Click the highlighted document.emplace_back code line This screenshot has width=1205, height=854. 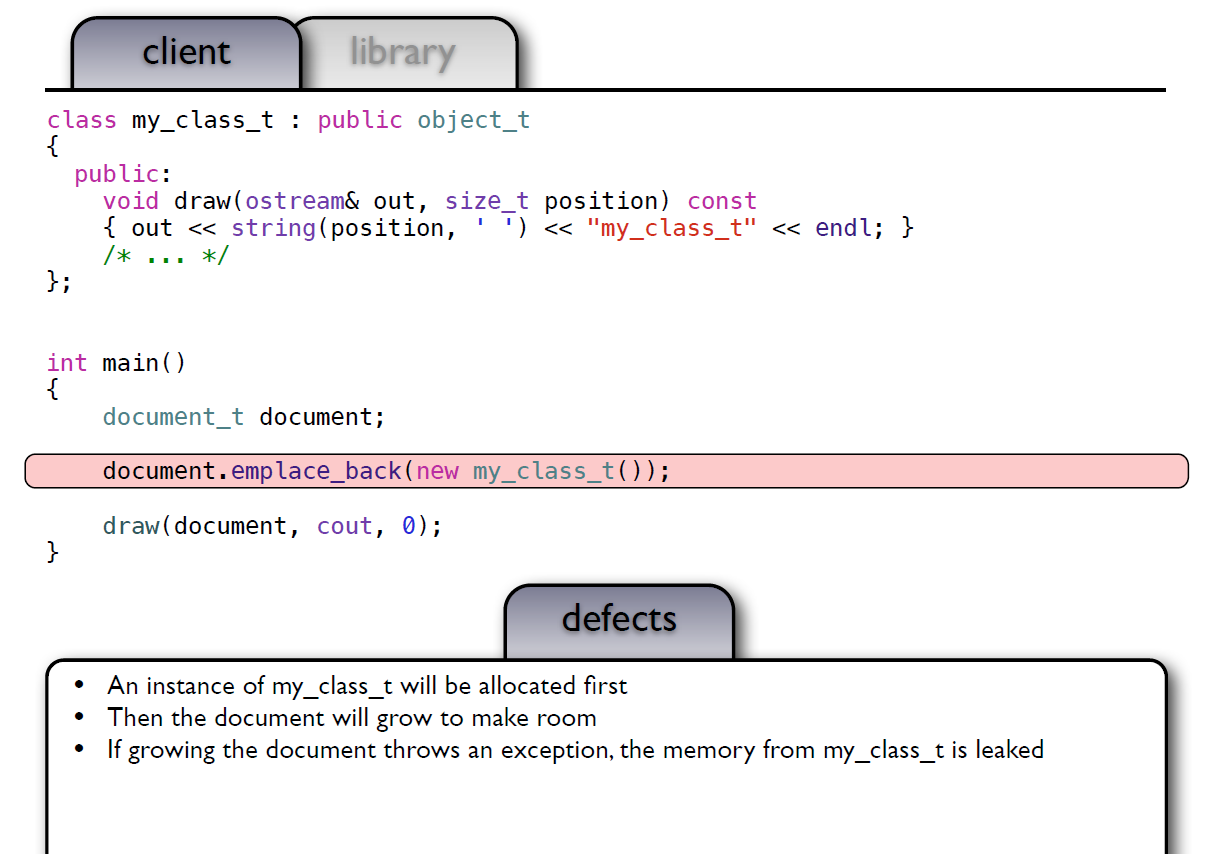[385, 470]
